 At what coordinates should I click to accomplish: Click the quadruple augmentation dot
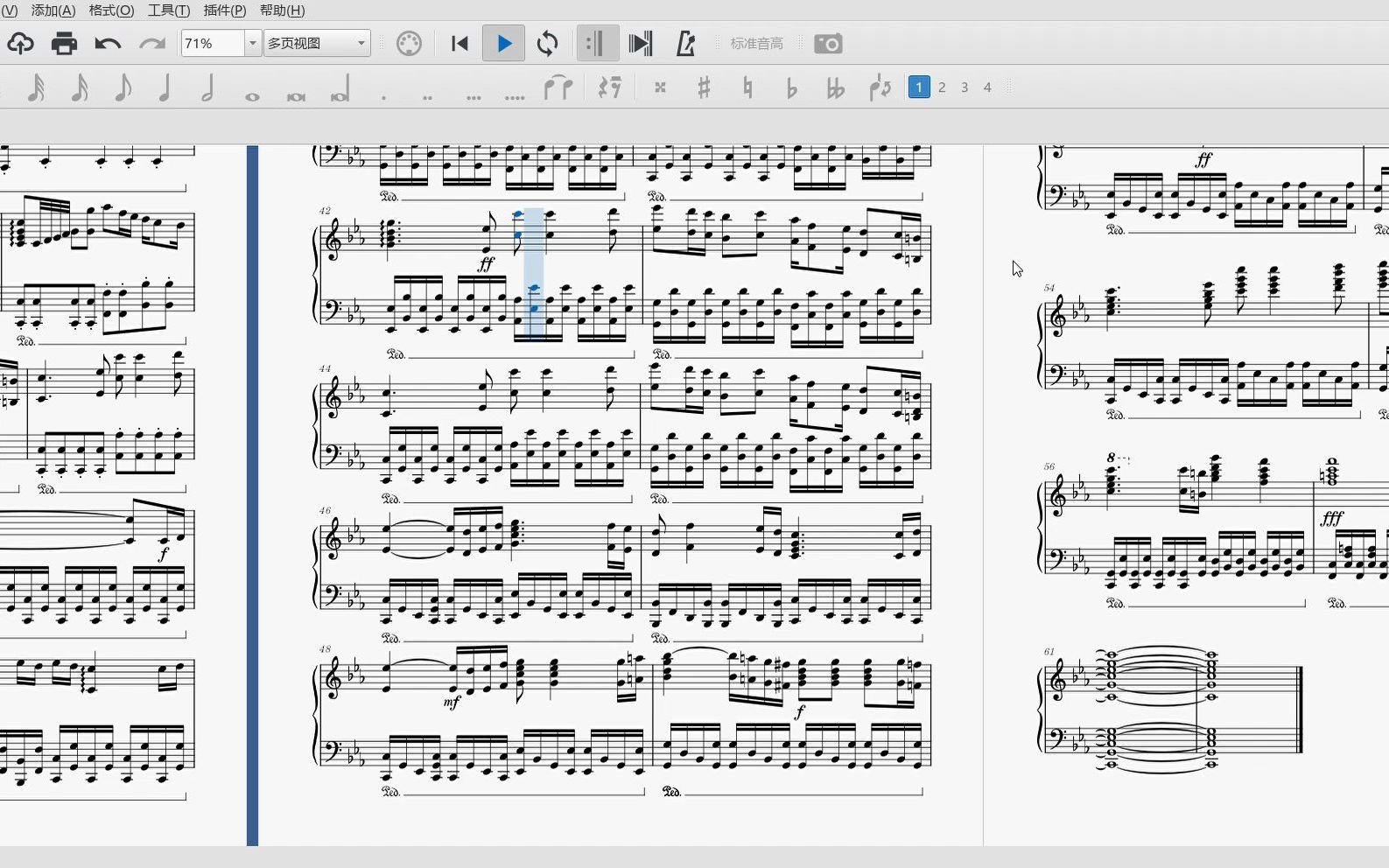coord(516,97)
